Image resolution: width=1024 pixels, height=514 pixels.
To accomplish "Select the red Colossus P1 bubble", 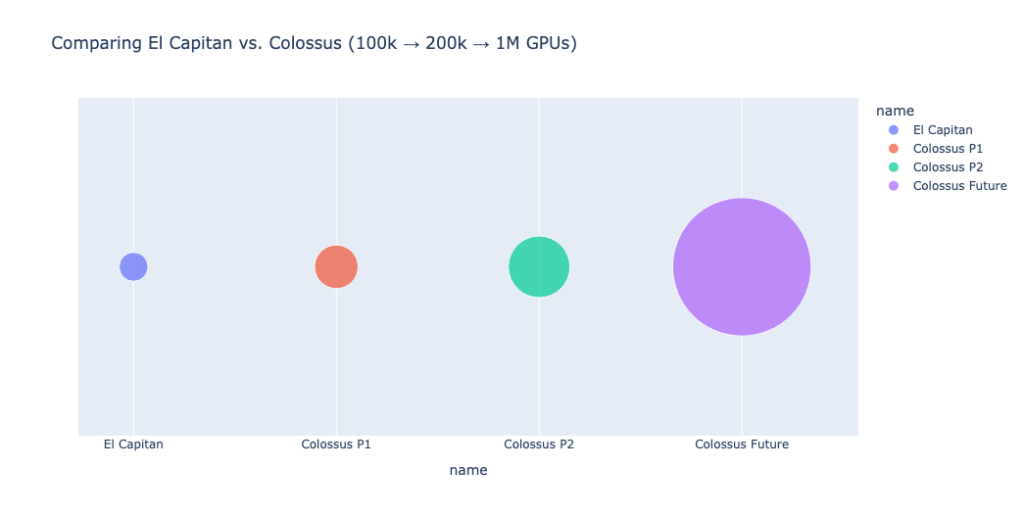I will [336, 266].
